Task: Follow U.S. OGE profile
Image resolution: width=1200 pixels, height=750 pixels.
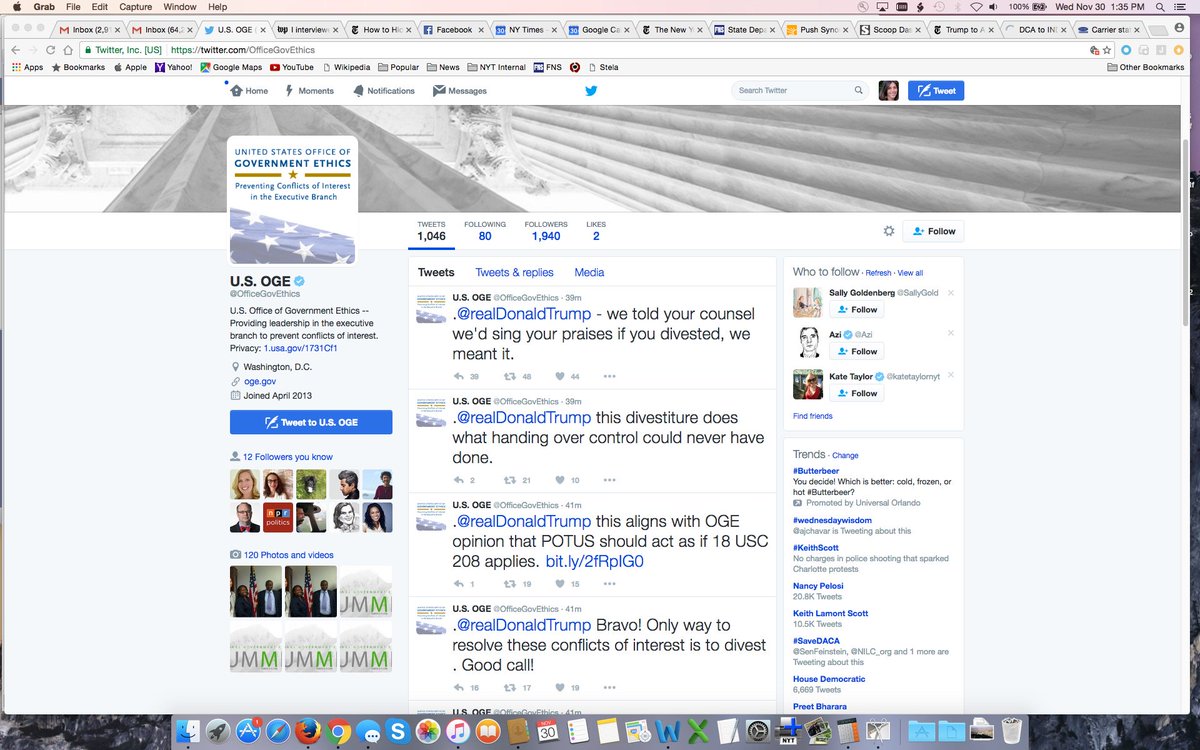Action: (x=933, y=231)
